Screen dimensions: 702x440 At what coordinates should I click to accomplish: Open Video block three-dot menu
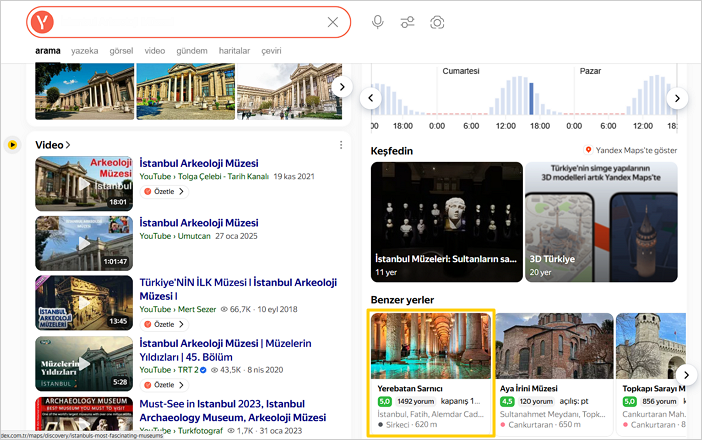click(341, 145)
